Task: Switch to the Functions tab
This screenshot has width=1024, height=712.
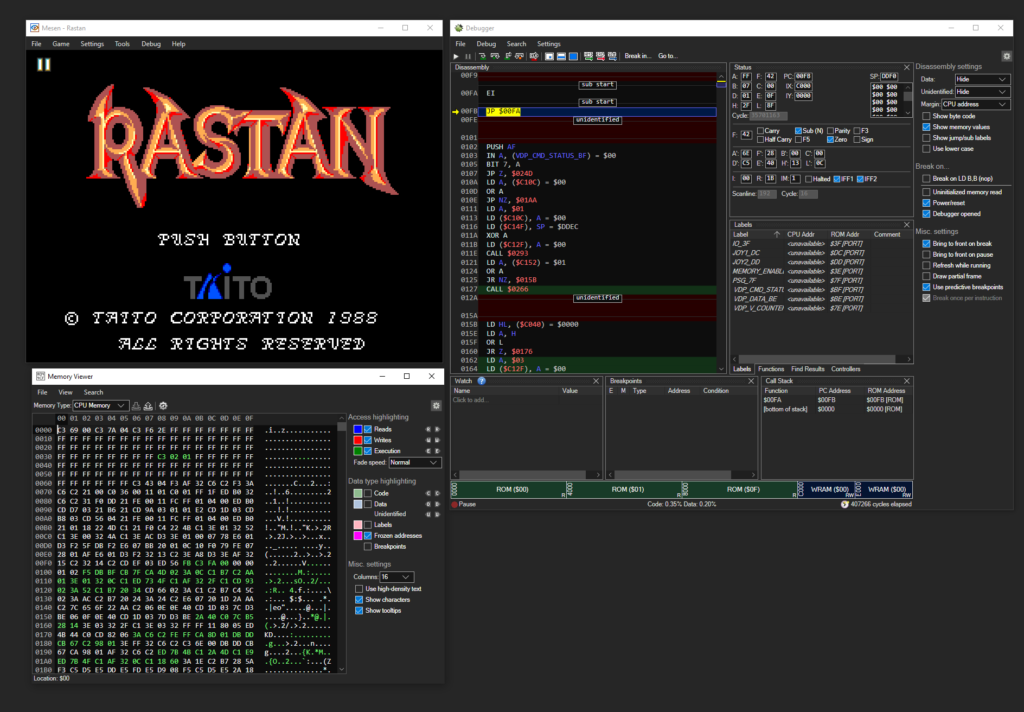Action: click(x=771, y=369)
